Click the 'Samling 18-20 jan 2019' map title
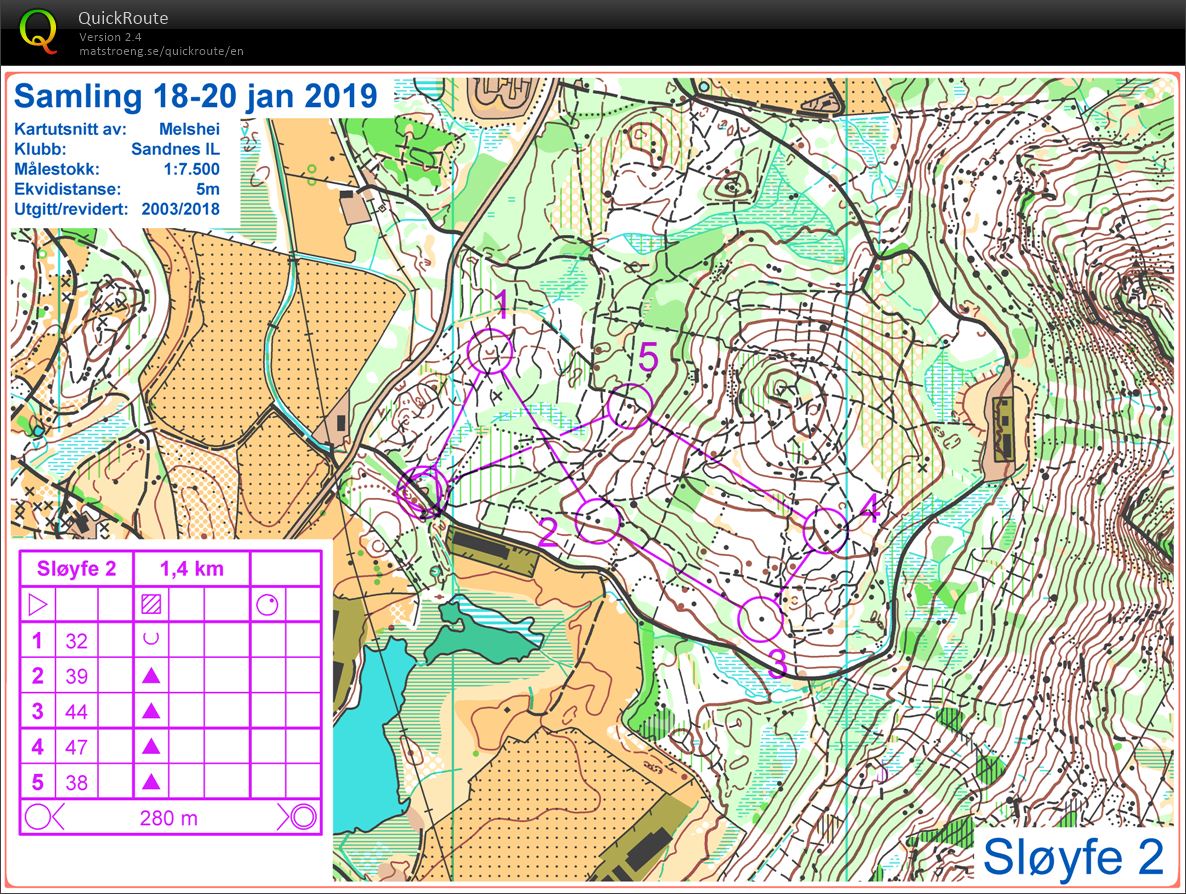1186x894 pixels. (196, 97)
